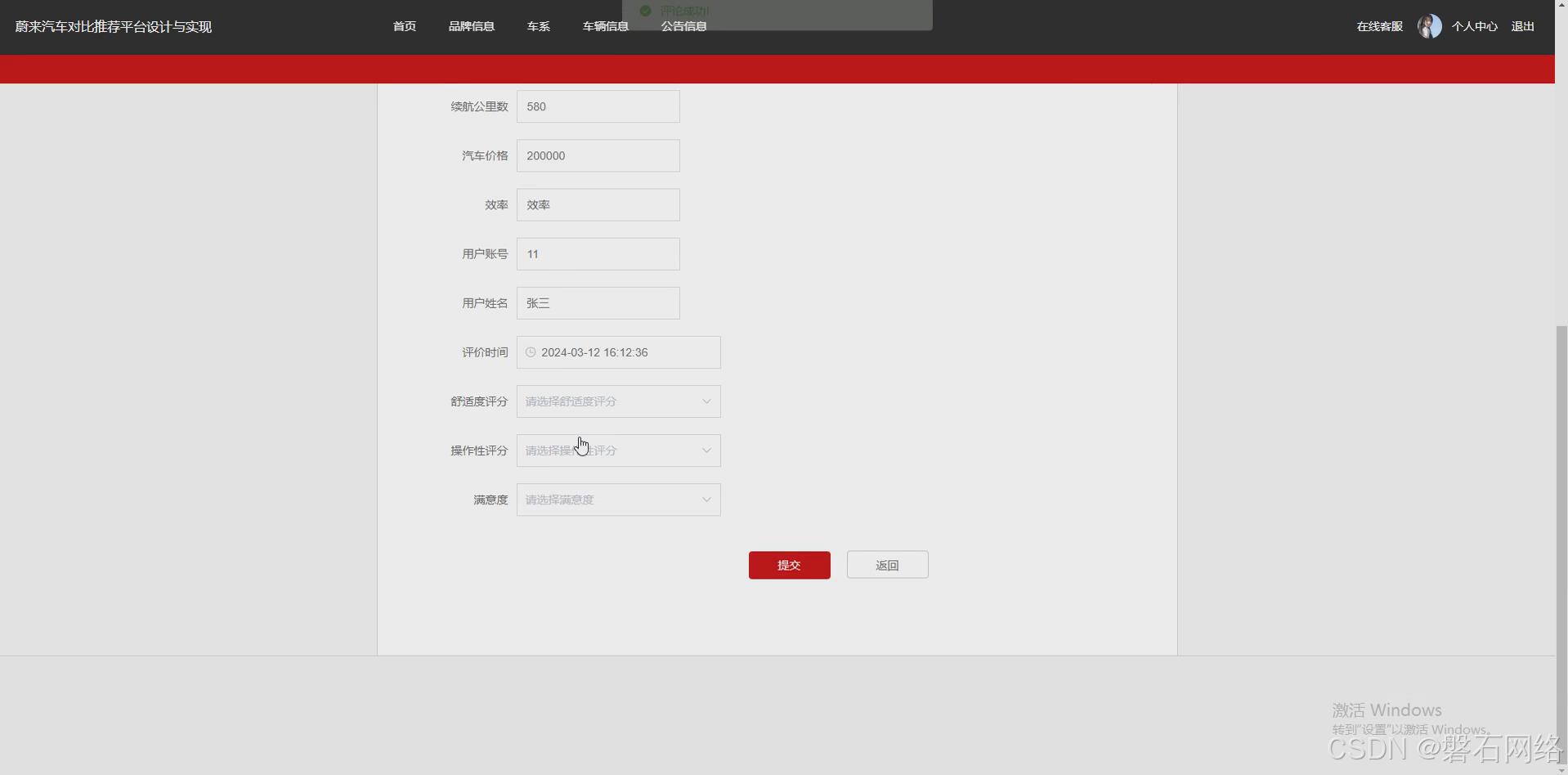Navigate to 首页 in the top menu
Image resolution: width=1568 pixels, height=775 pixels.
pyautogui.click(x=403, y=25)
